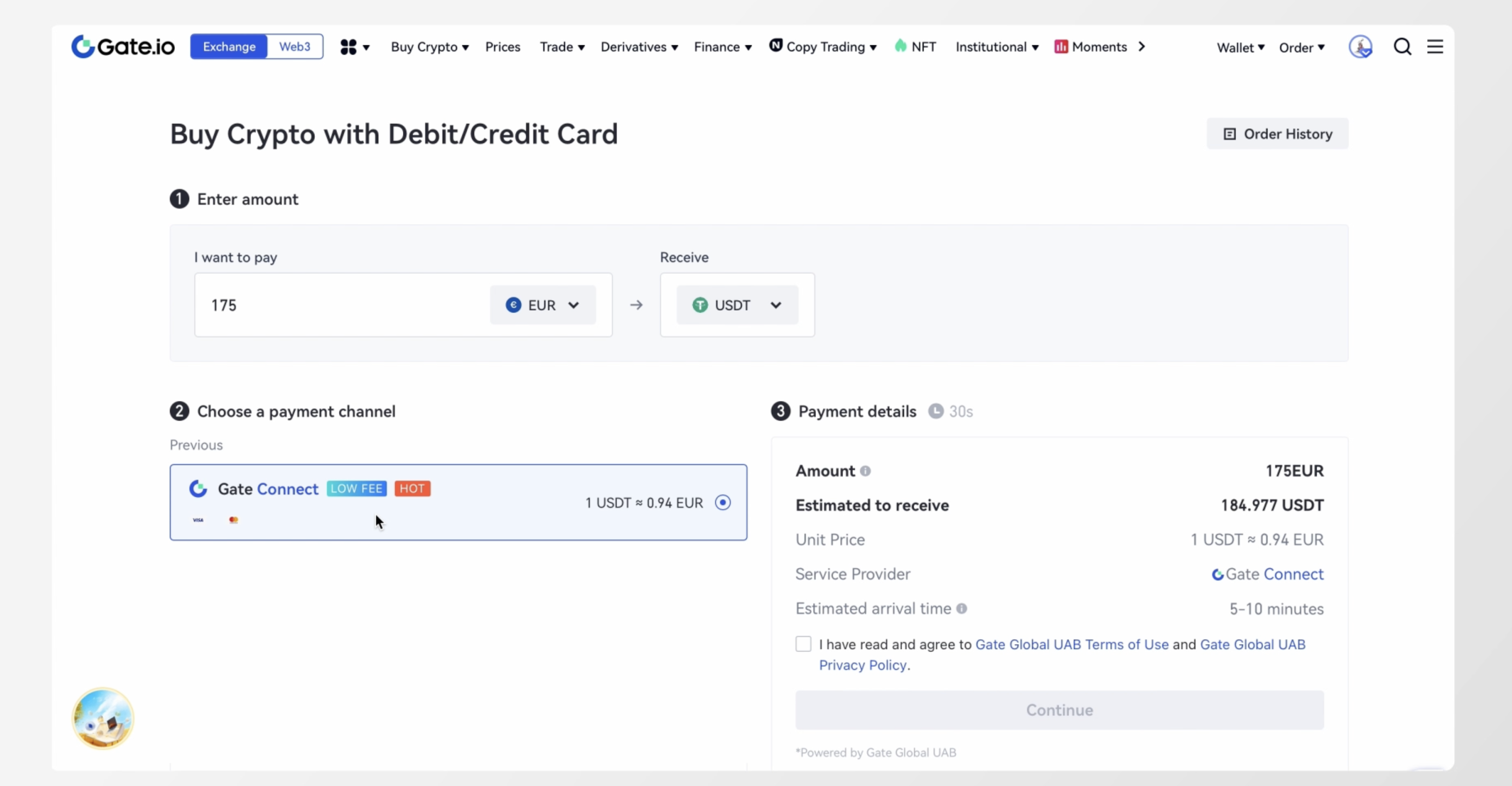Open the Buy Crypto menu

pyautogui.click(x=429, y=47)
